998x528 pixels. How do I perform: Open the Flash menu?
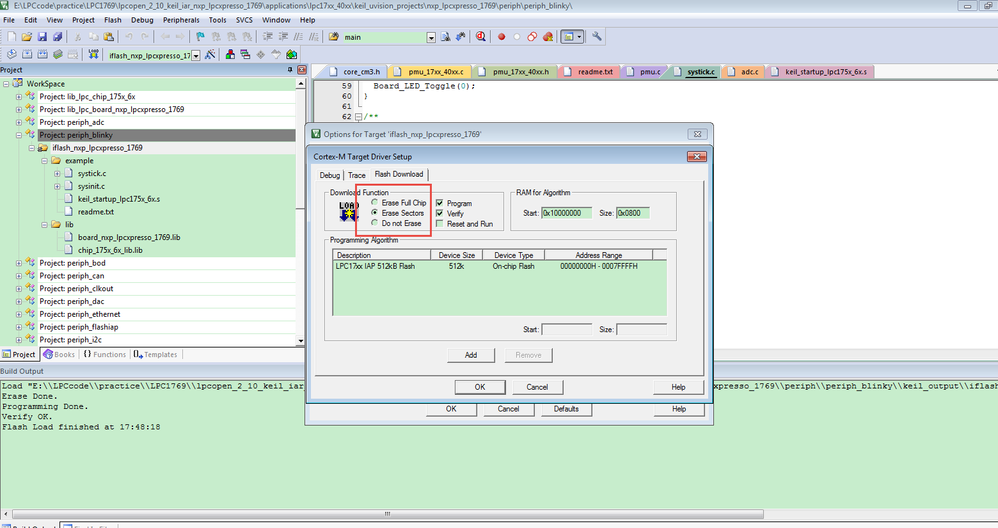click(x=113, y=20)
